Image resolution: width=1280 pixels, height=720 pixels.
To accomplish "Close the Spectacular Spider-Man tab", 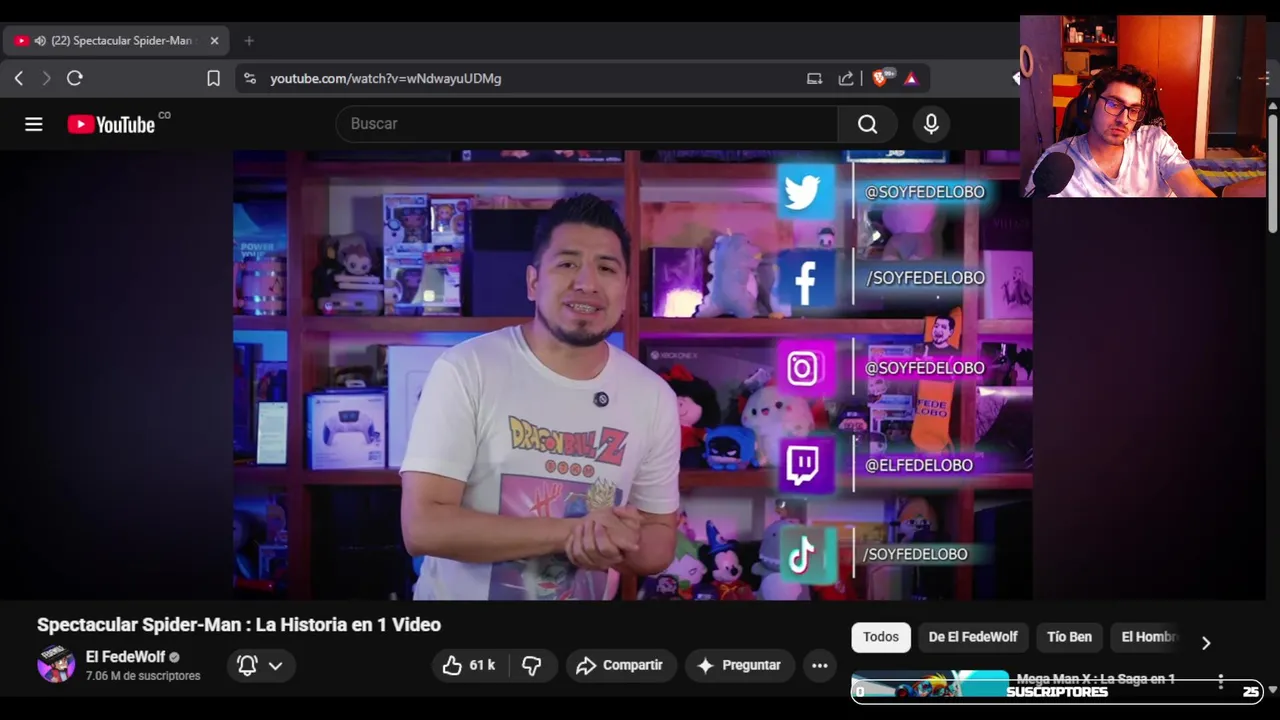I will tap(214, 41).
